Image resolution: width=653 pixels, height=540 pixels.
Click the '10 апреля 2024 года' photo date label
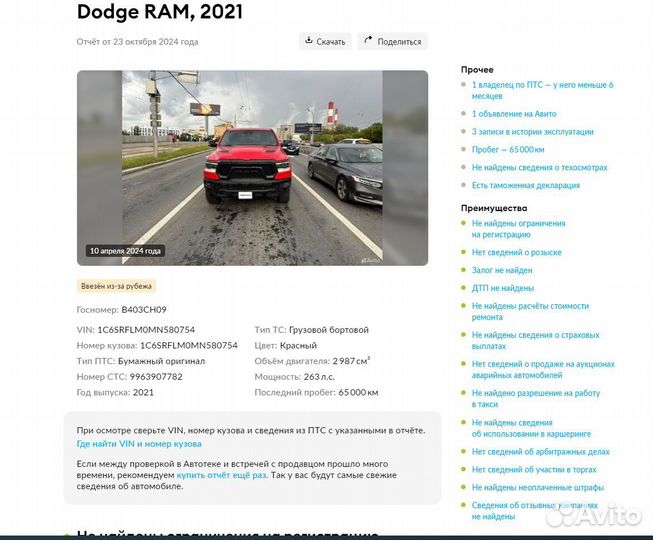pyautogui.click(x=125, y=251)
